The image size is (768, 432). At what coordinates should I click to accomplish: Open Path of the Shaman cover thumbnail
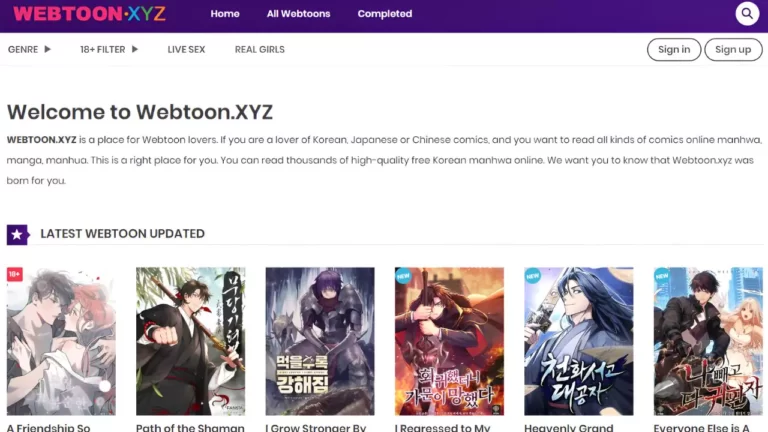click(x=191, y=341)
